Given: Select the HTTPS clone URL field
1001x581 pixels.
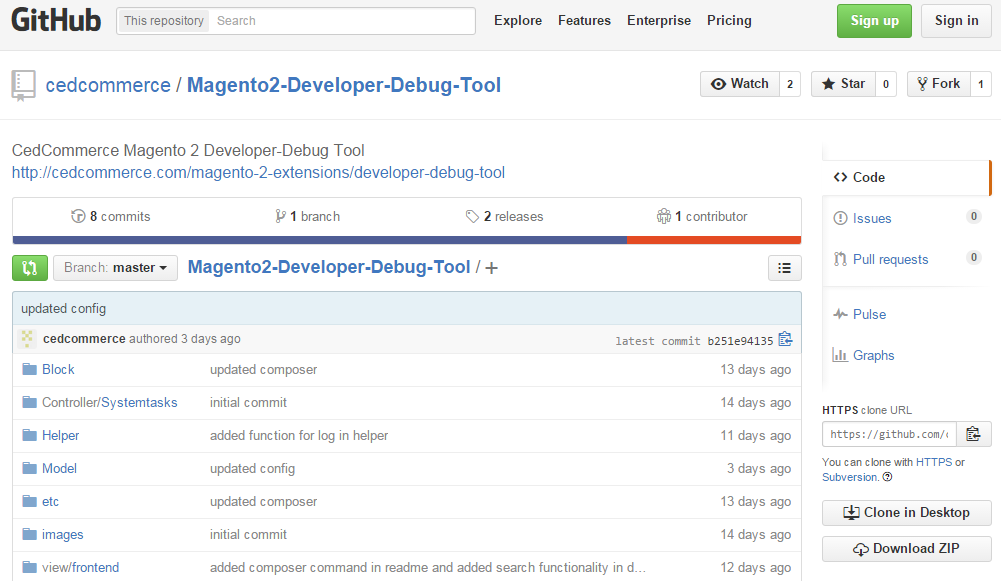Looking at the screenshot, I should pos(889,434).
